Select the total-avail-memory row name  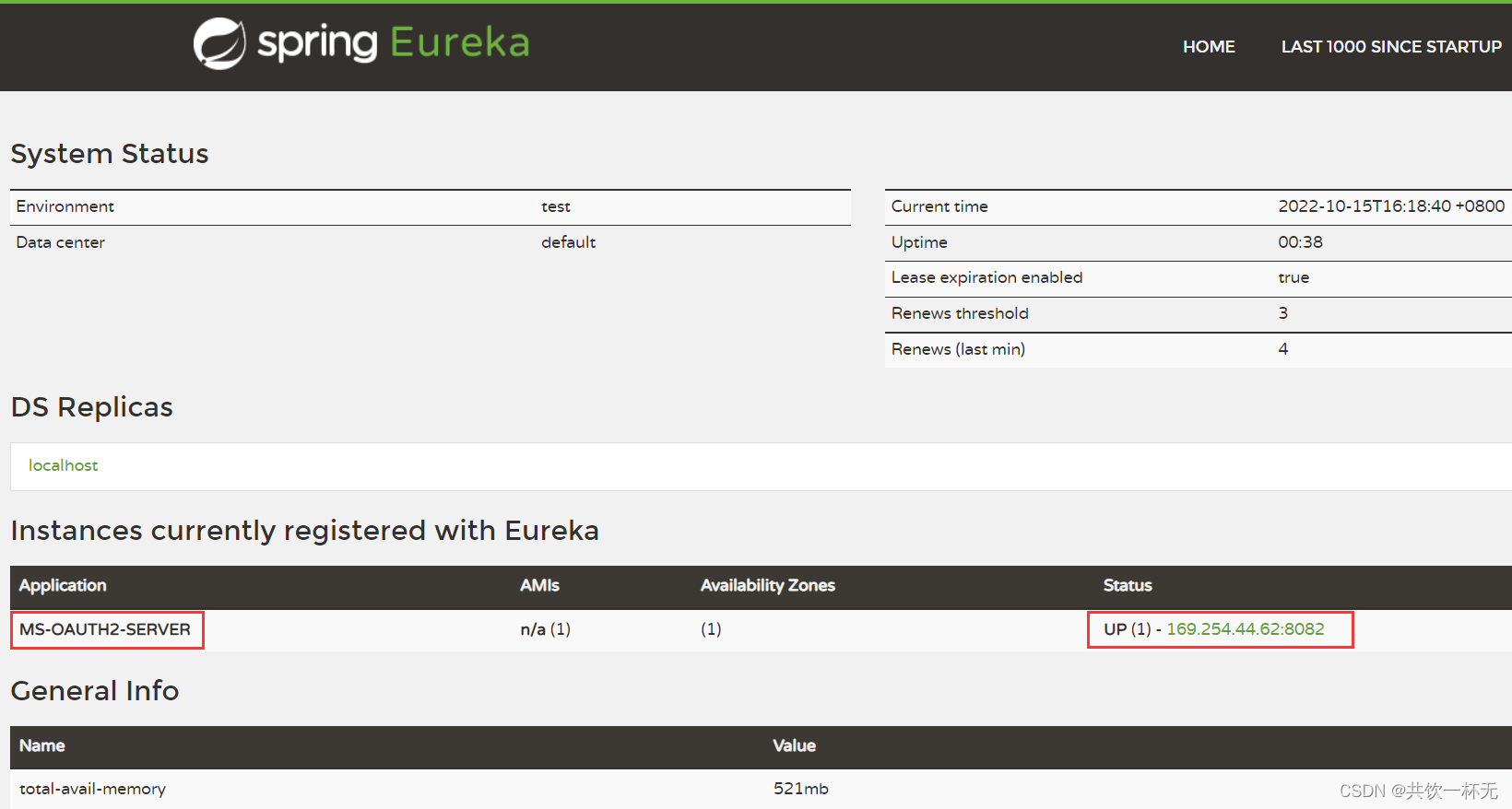pyautogui.click(x=92, y=789)
